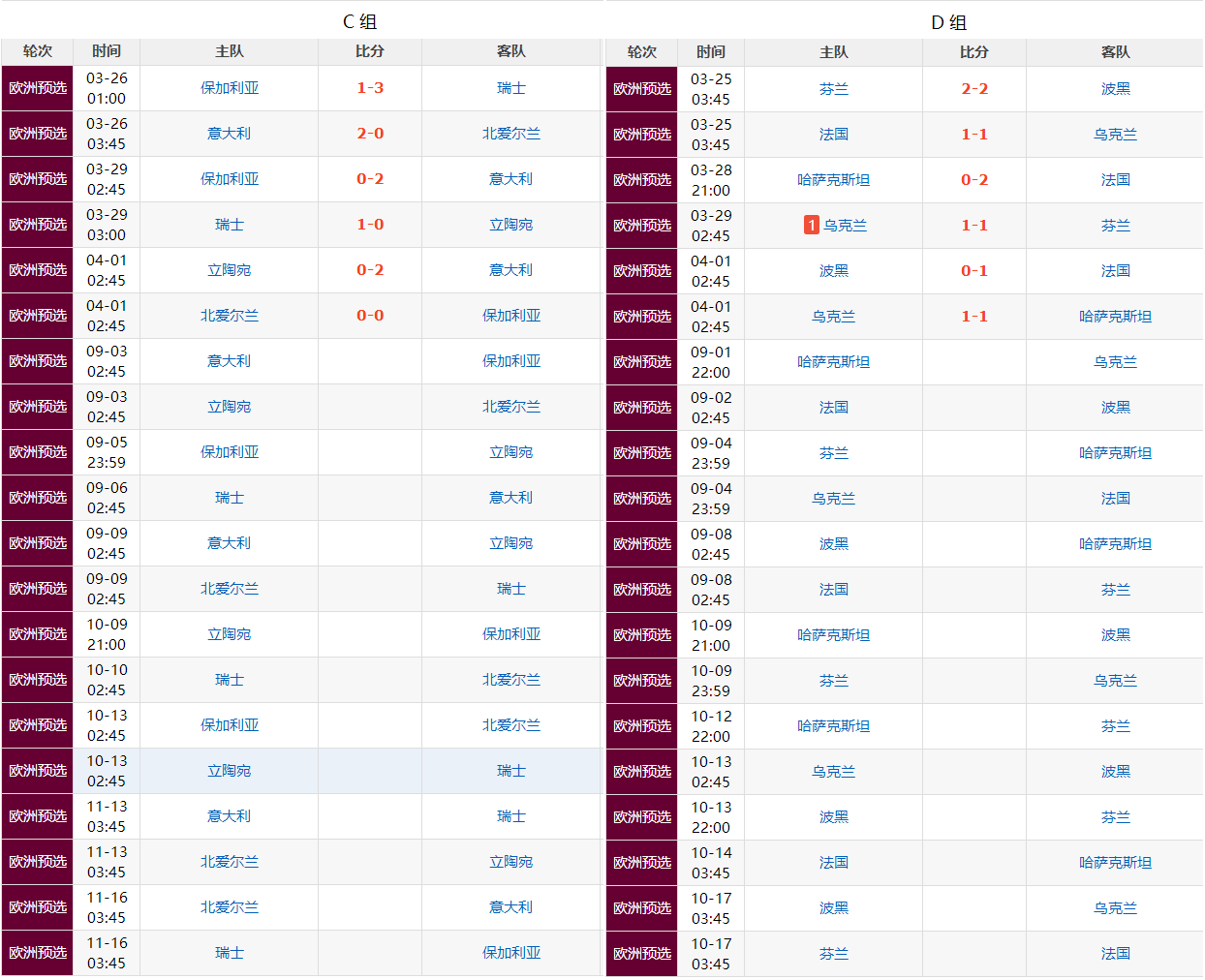Click the red card badge beside 乌克兰

pos(812,225)
